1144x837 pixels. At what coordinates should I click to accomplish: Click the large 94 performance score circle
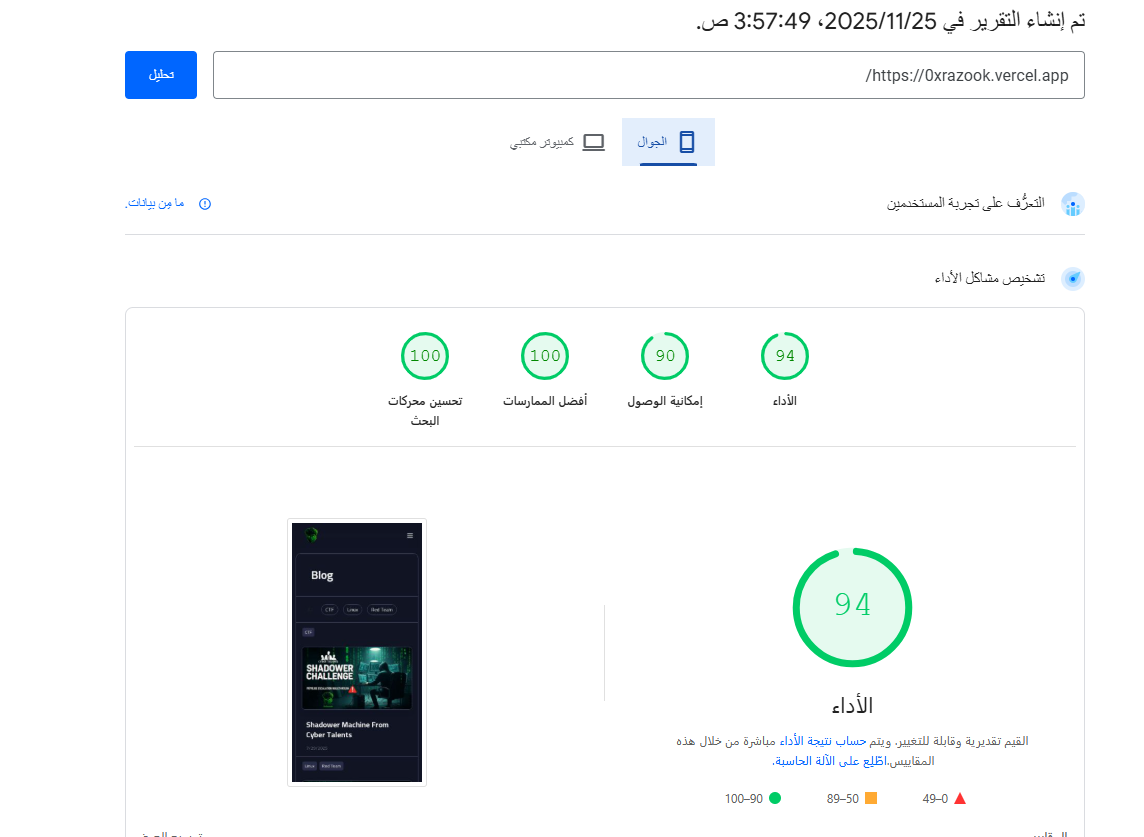click(x=852, y=607)
